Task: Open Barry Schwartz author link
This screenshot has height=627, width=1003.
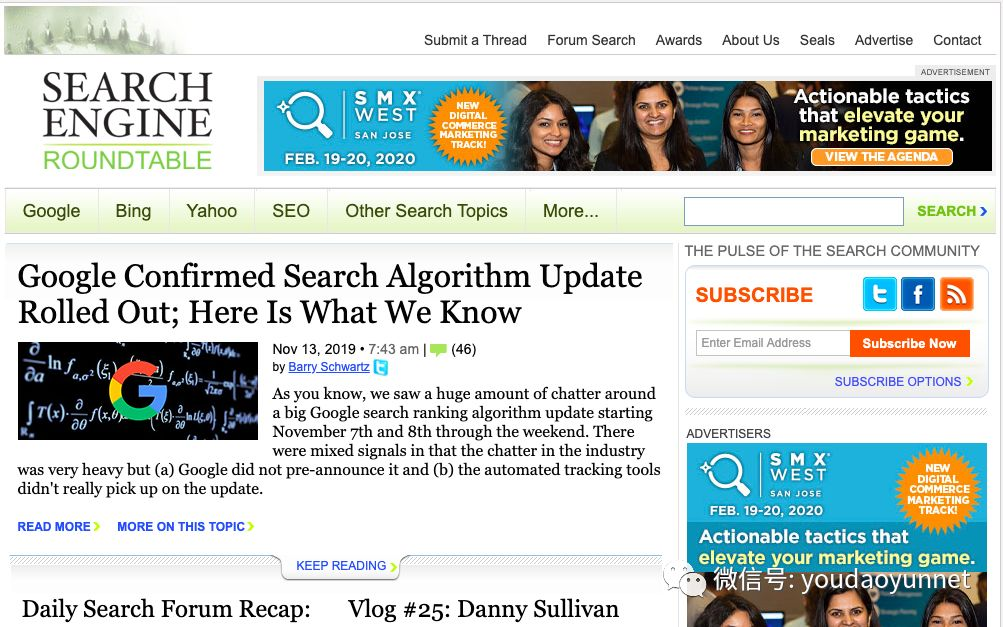Action: [329, 367]
